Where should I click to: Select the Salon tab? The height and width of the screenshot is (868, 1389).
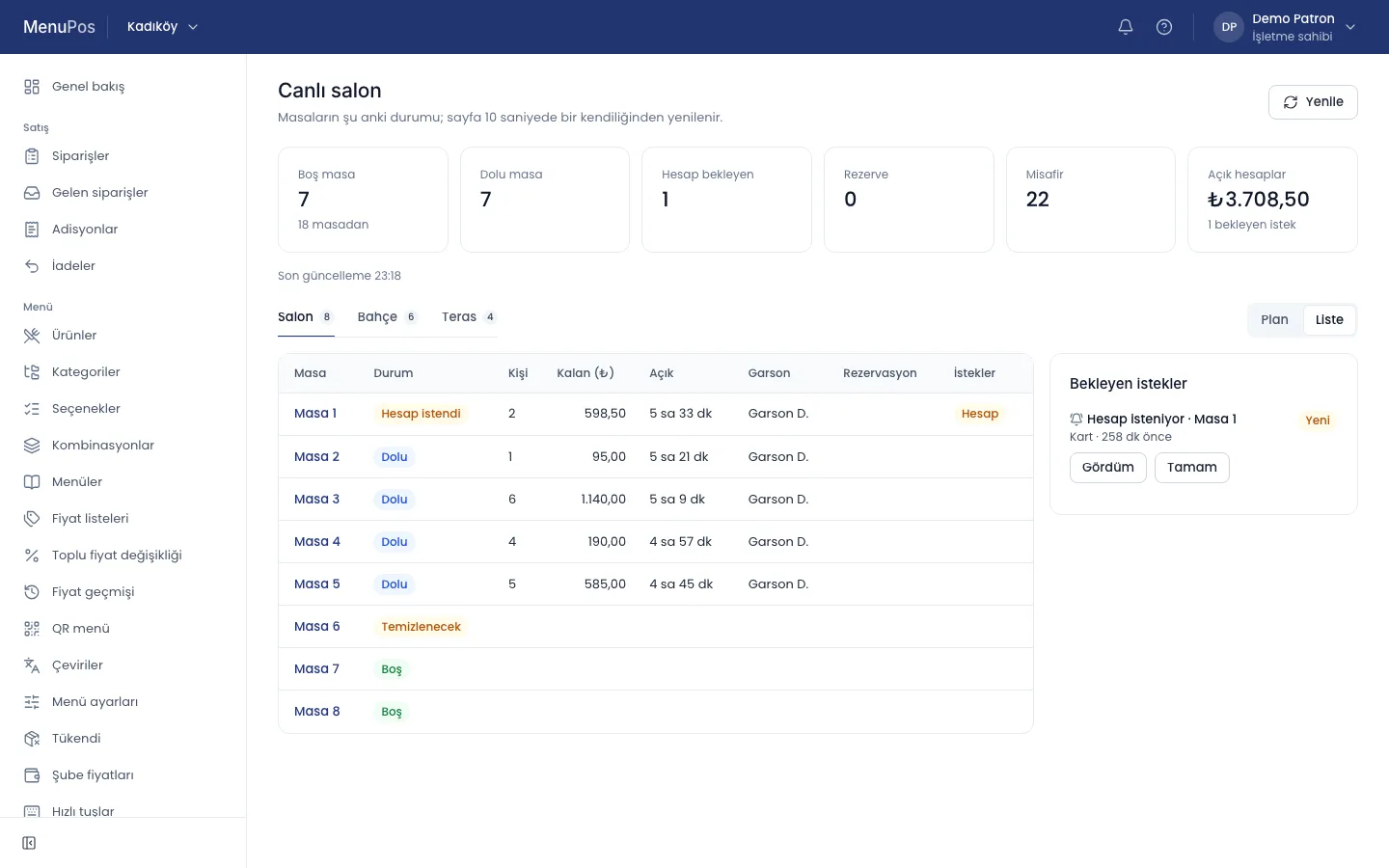(306, 317)
